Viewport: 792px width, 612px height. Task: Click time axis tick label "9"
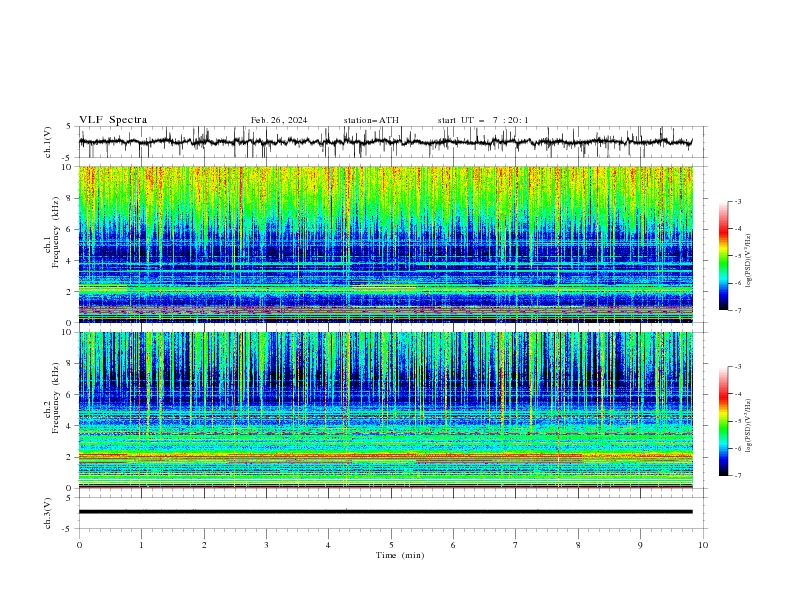coord(640,545)
